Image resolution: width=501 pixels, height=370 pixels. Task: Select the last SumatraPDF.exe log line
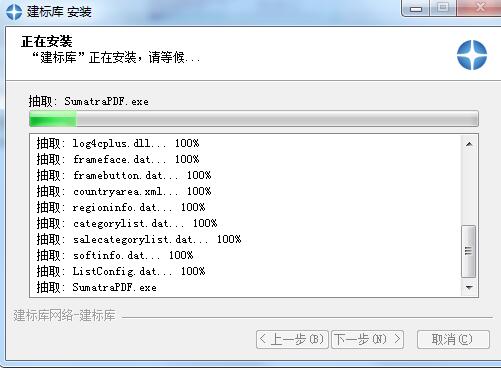(x=97, y=287)
